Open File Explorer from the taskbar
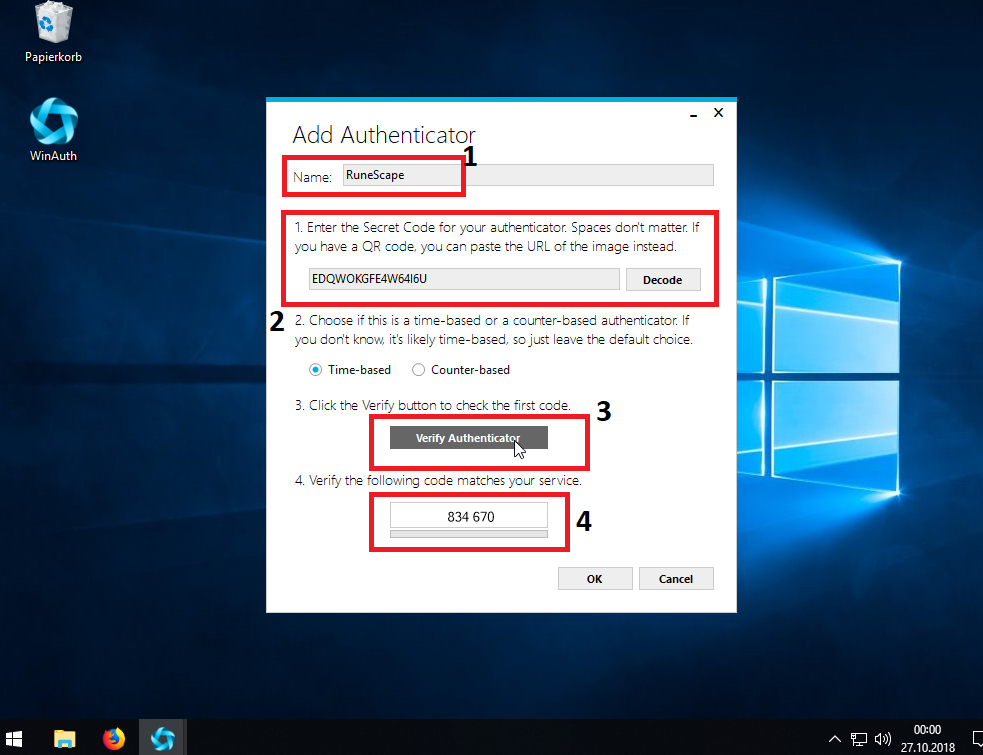This screenshot has height=755, width=983. pos(65,738)
